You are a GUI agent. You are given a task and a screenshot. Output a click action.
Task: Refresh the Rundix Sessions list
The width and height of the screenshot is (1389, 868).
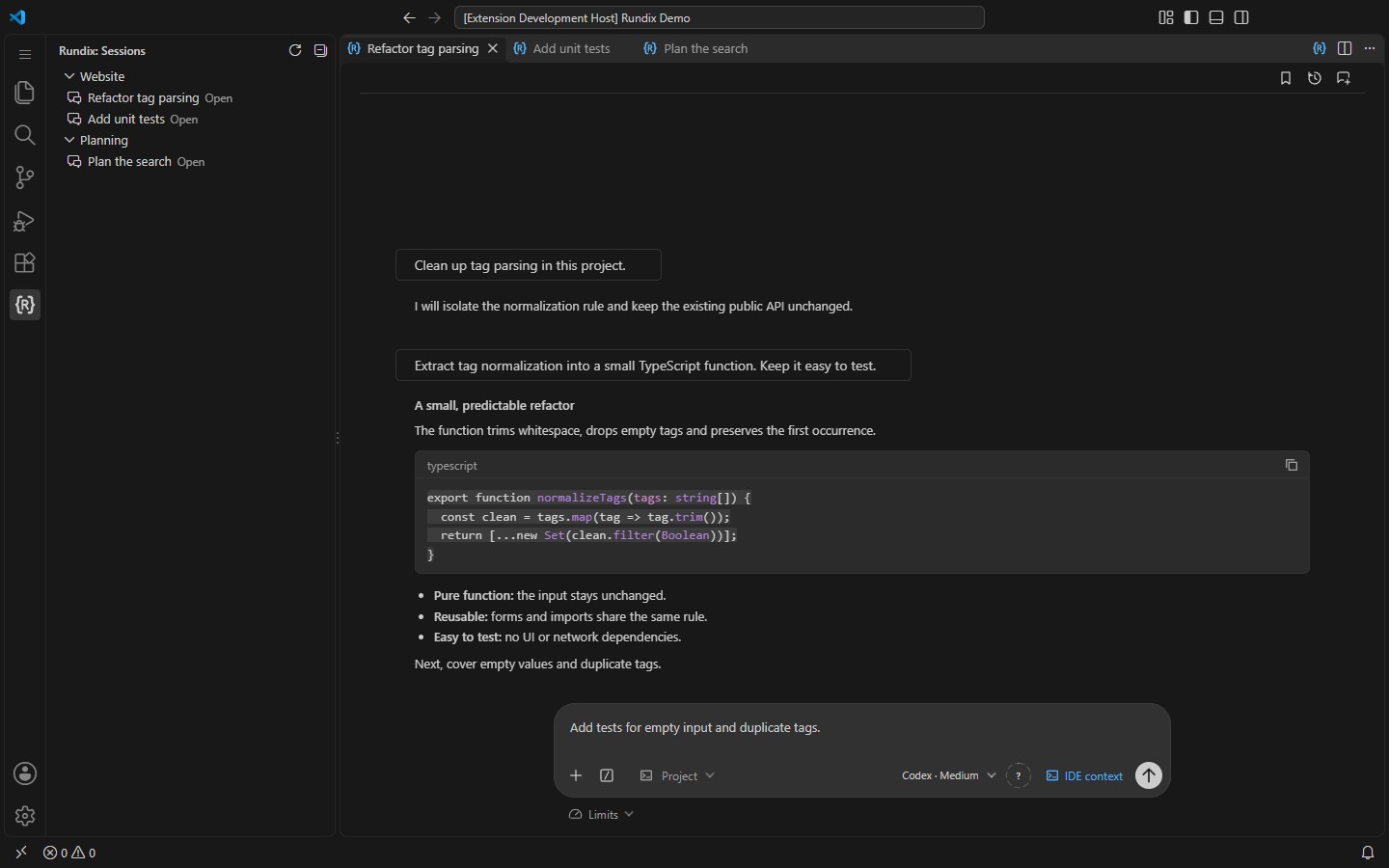click(295, 50)
